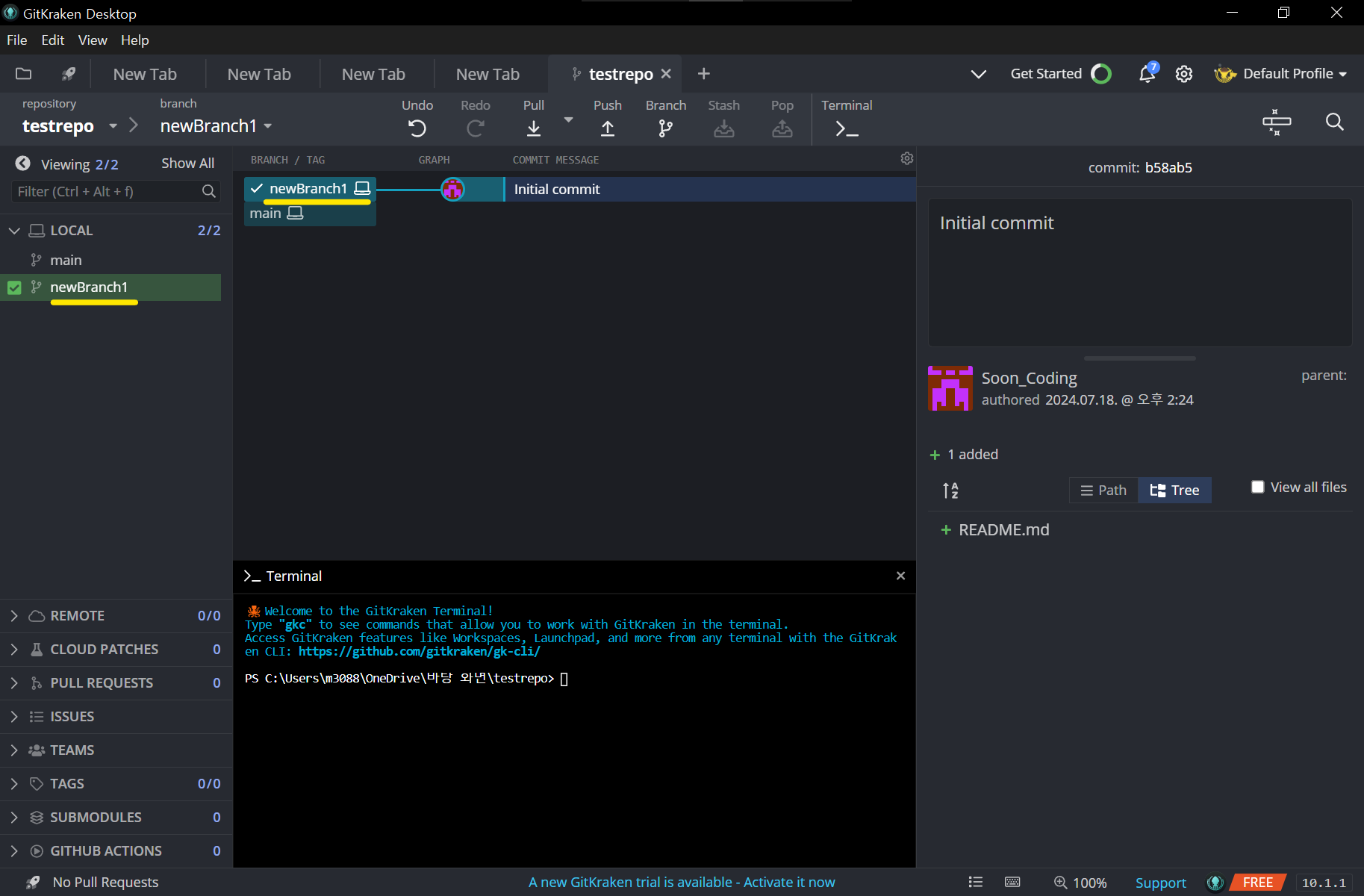The image size is (1364, 896).
Task: Expand the TEAMS section
Action: pyautogui.click(x=14, y=750)
